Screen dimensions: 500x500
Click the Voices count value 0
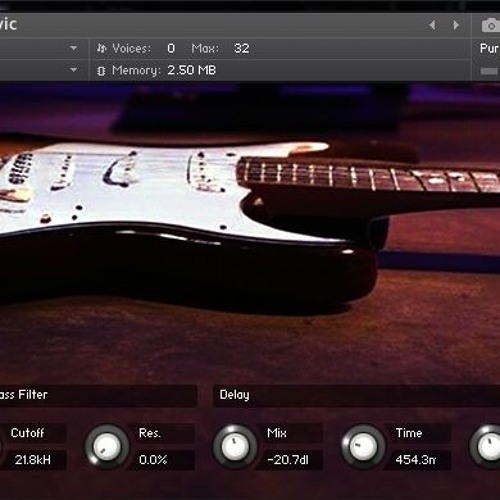171,49
